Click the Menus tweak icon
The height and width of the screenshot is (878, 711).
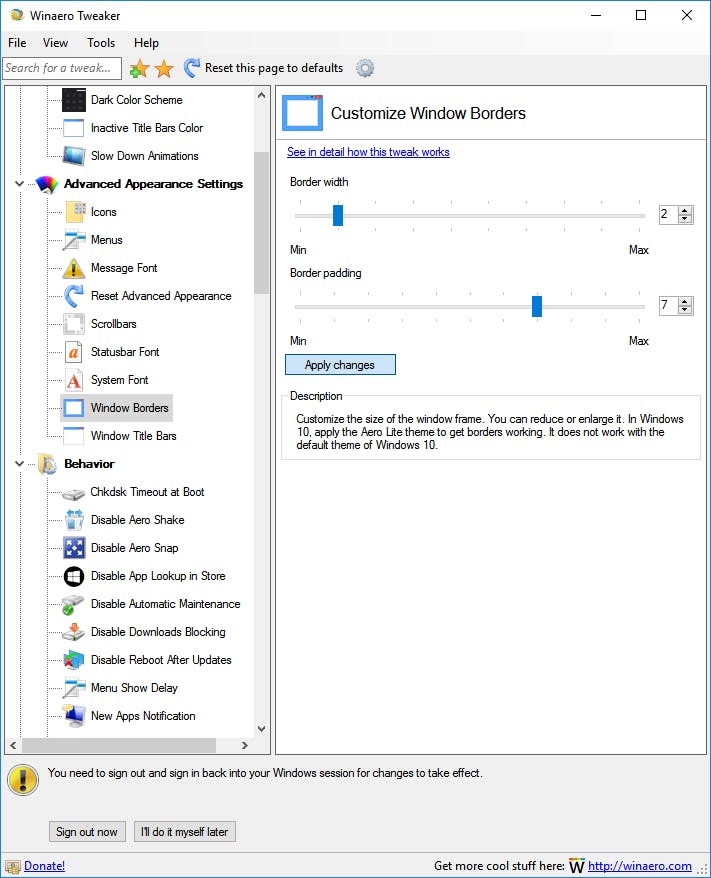click(74, 240)
